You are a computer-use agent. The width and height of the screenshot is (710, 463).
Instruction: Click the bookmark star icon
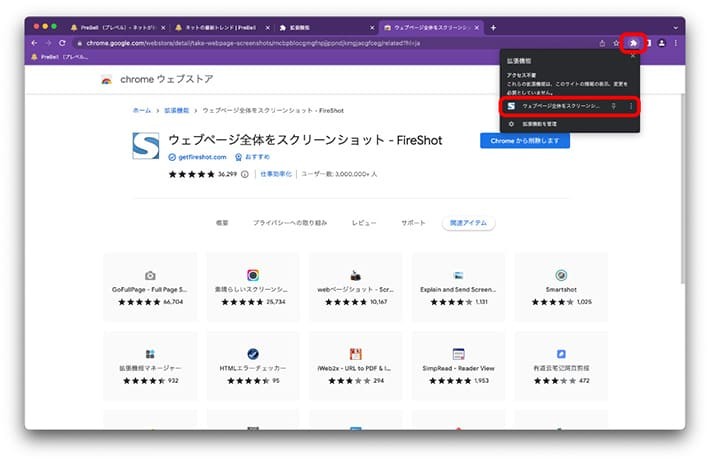point(616,43)
